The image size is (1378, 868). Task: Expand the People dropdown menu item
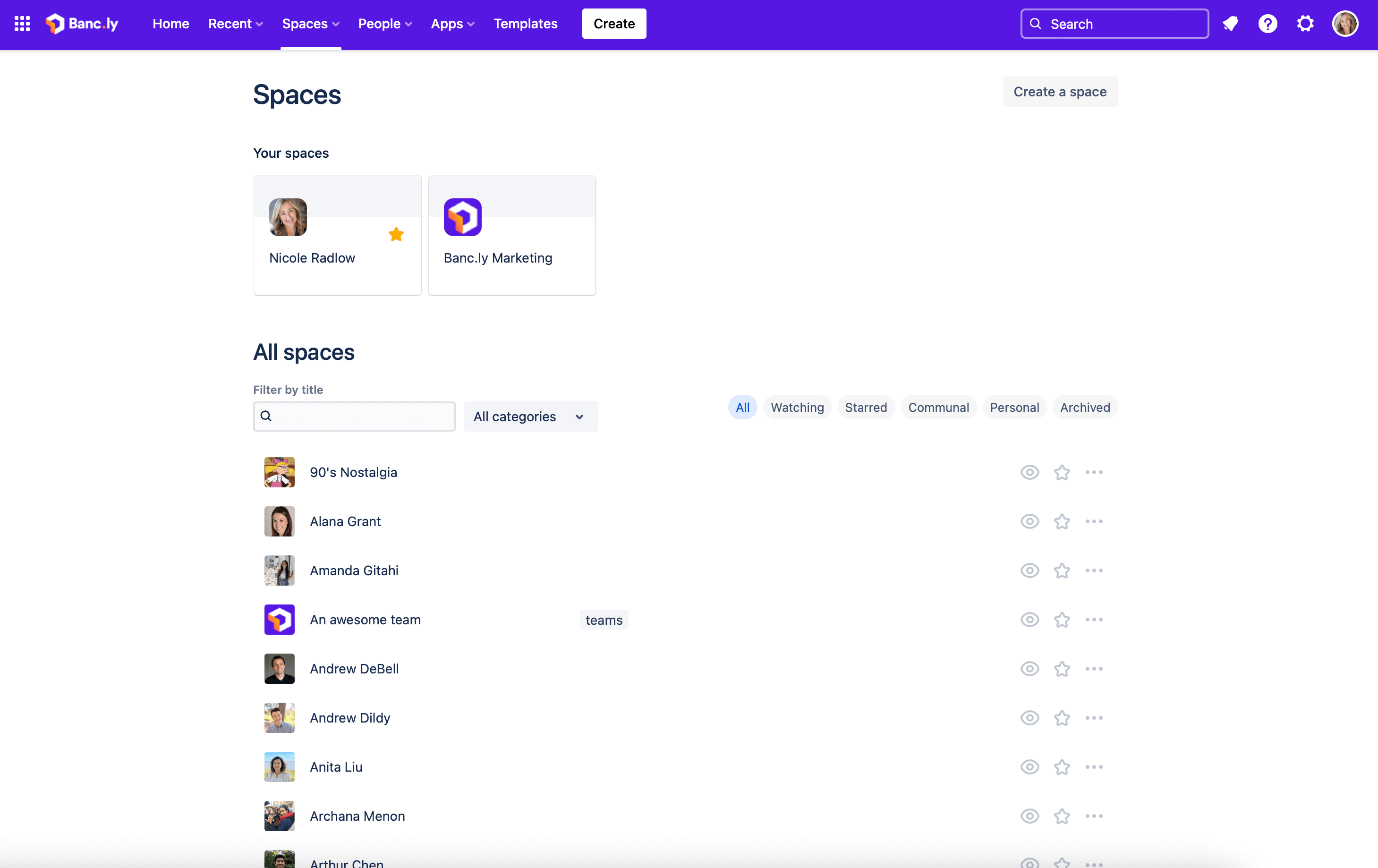click(x=385, y=23)
